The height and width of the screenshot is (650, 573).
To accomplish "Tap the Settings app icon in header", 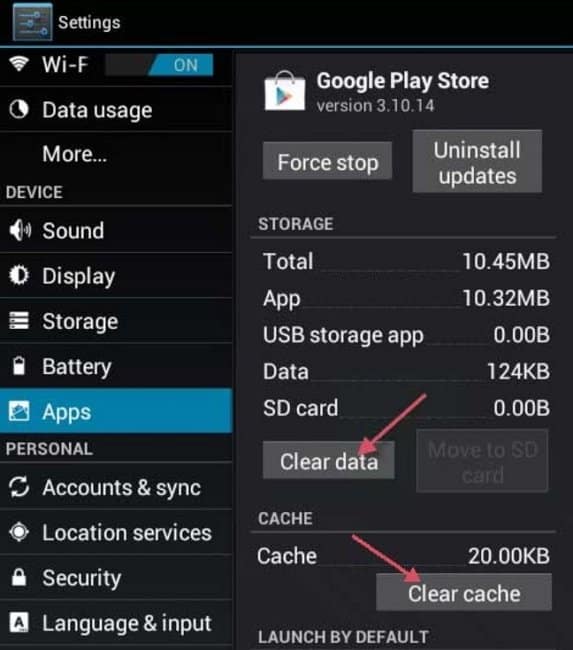I will pos(32,22).
